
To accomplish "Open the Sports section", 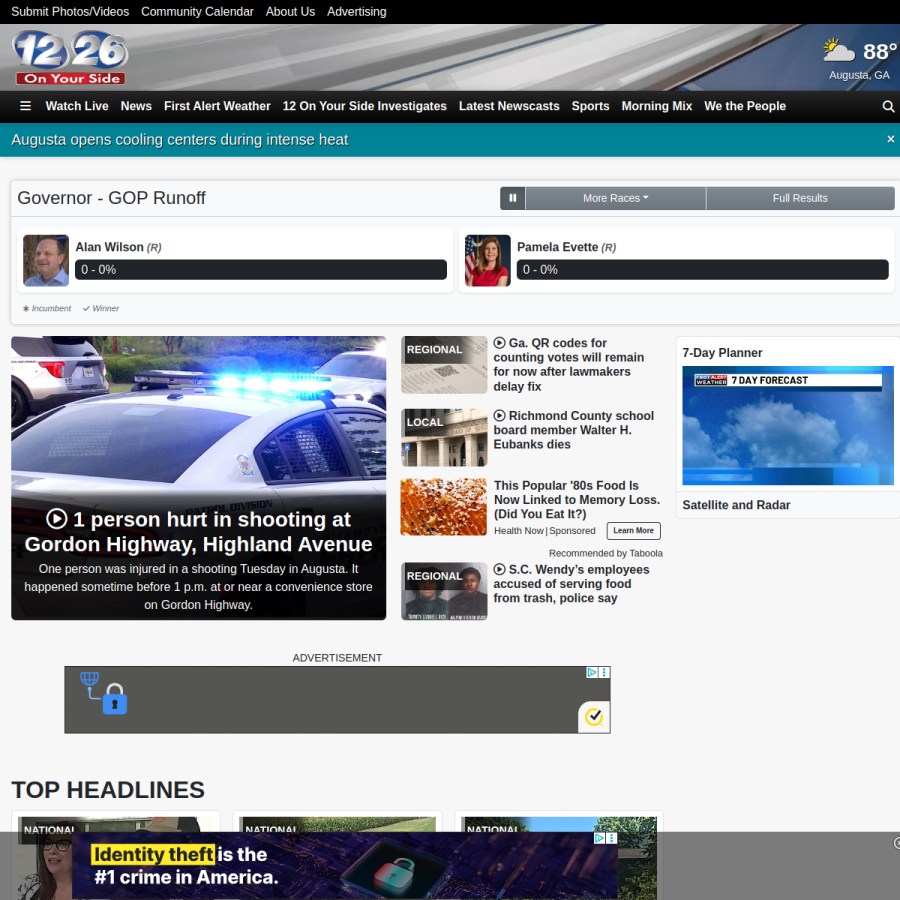I will coord(590,106).
